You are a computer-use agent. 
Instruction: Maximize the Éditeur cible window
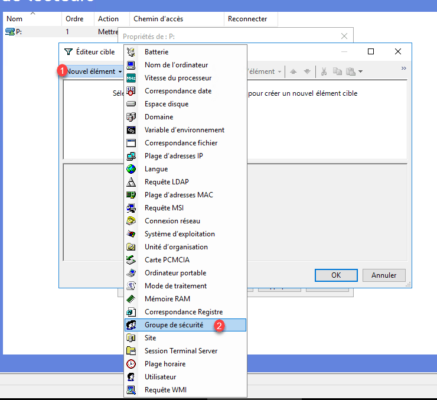371,51
